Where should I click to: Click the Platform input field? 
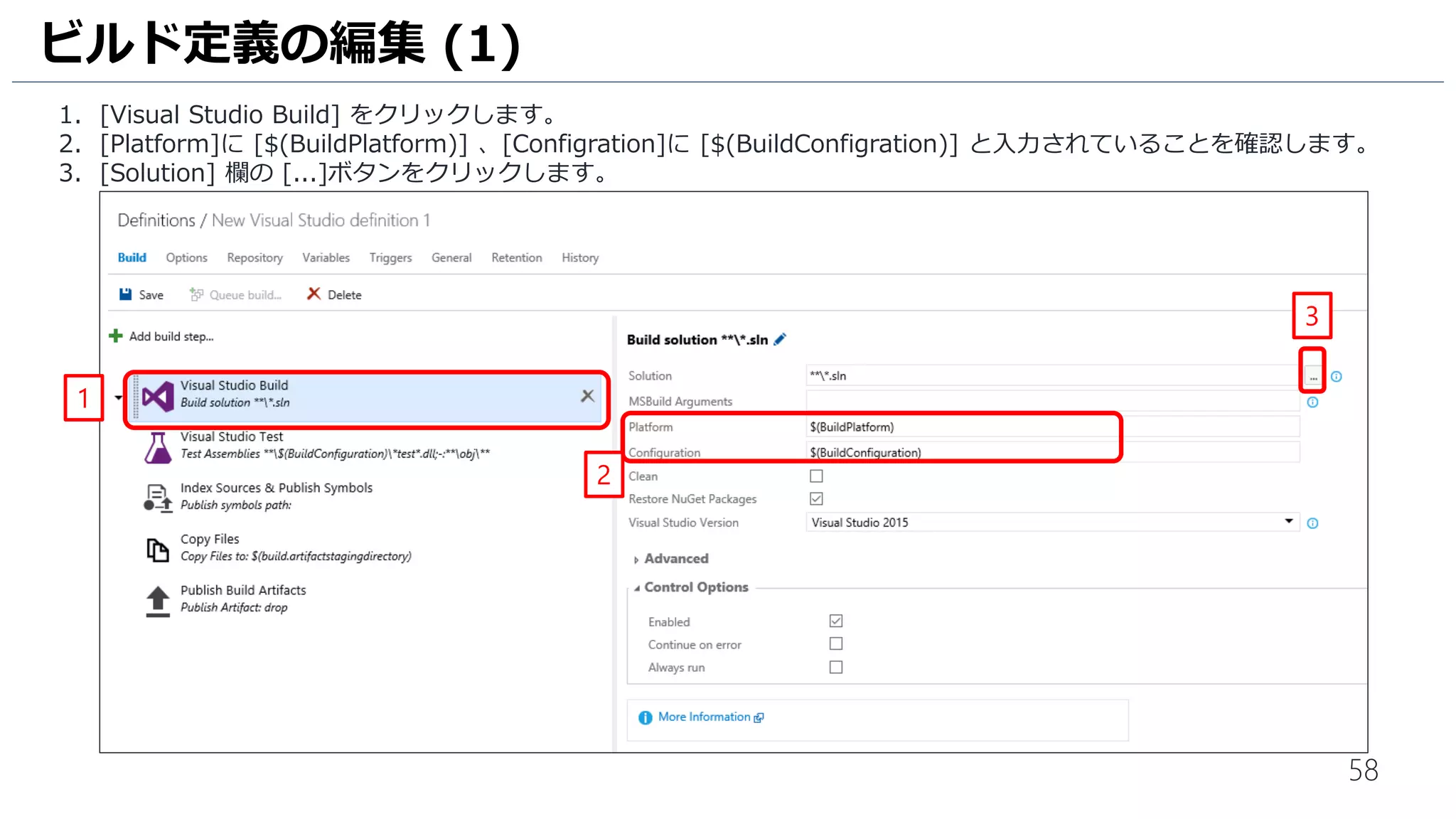coord(1053,427)
